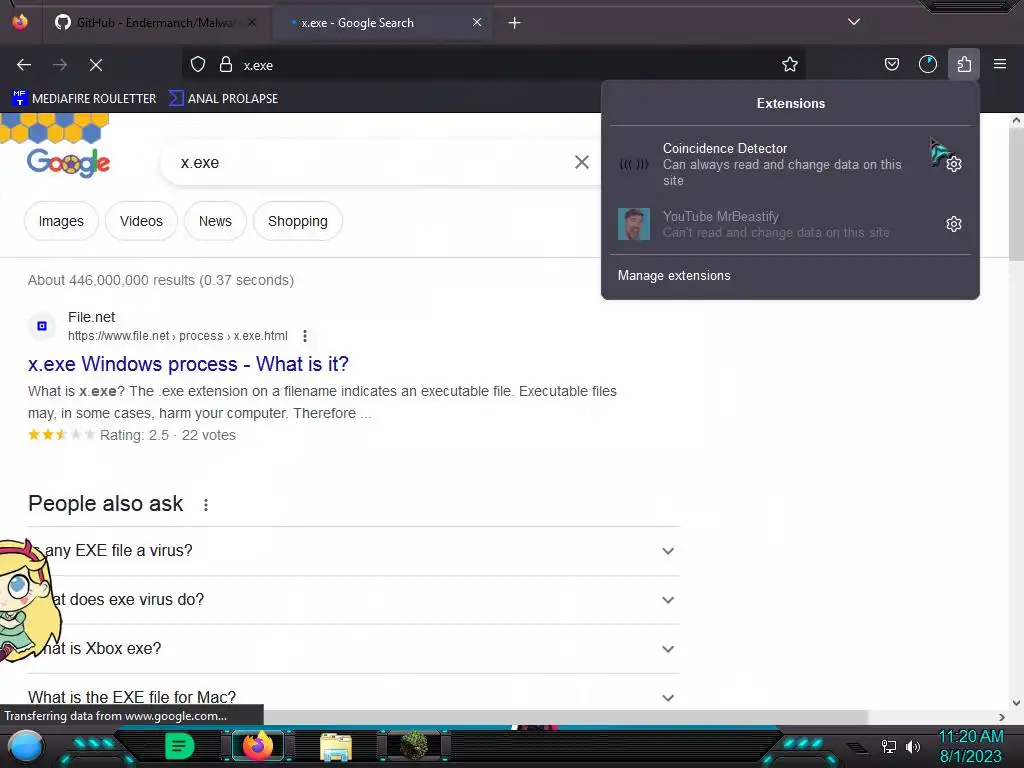Click the Google search input field
Image resolution: width=1024 pixels, height=768 pixels.
pos(372,163)
